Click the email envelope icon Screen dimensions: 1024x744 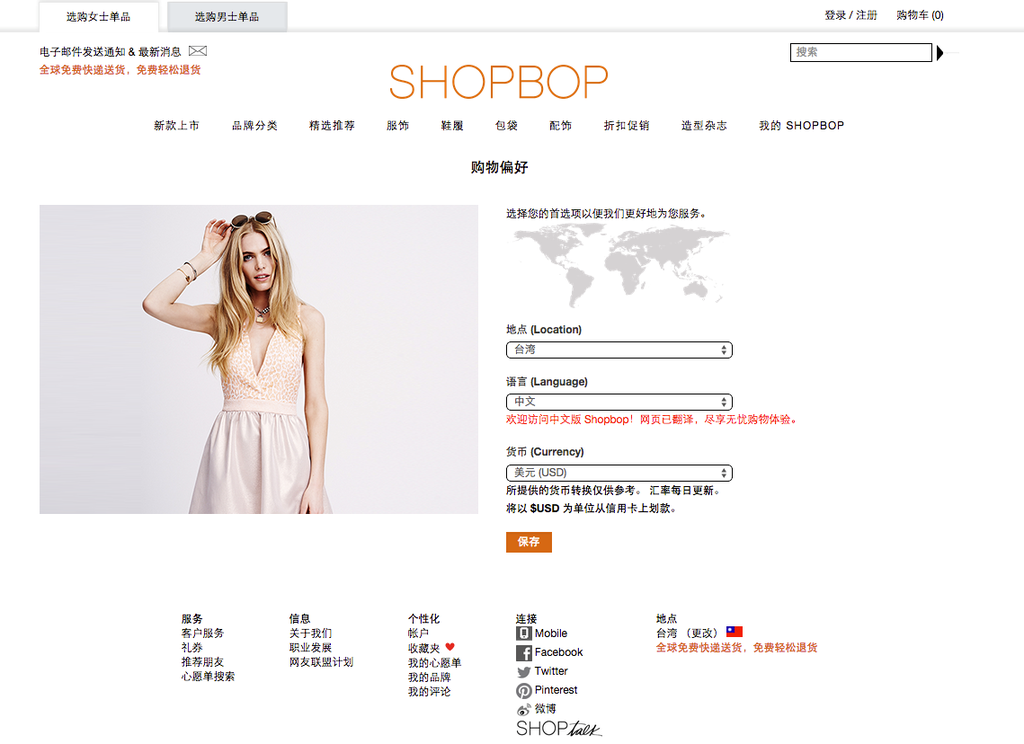(x=198, y=51)
